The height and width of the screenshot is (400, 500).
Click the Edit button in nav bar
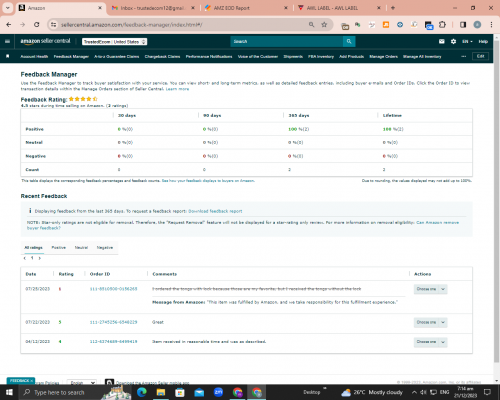point(480,56)
